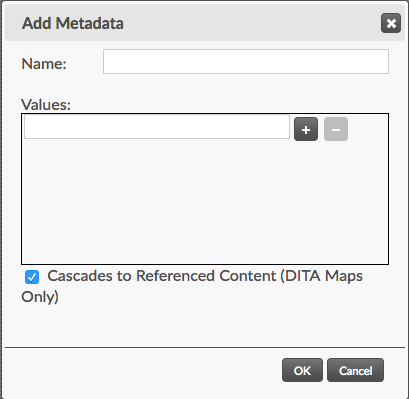Screen dimensions: 409x399
Task: Click the Name: label
Action: pyautogui.click(x=44, y=64)
